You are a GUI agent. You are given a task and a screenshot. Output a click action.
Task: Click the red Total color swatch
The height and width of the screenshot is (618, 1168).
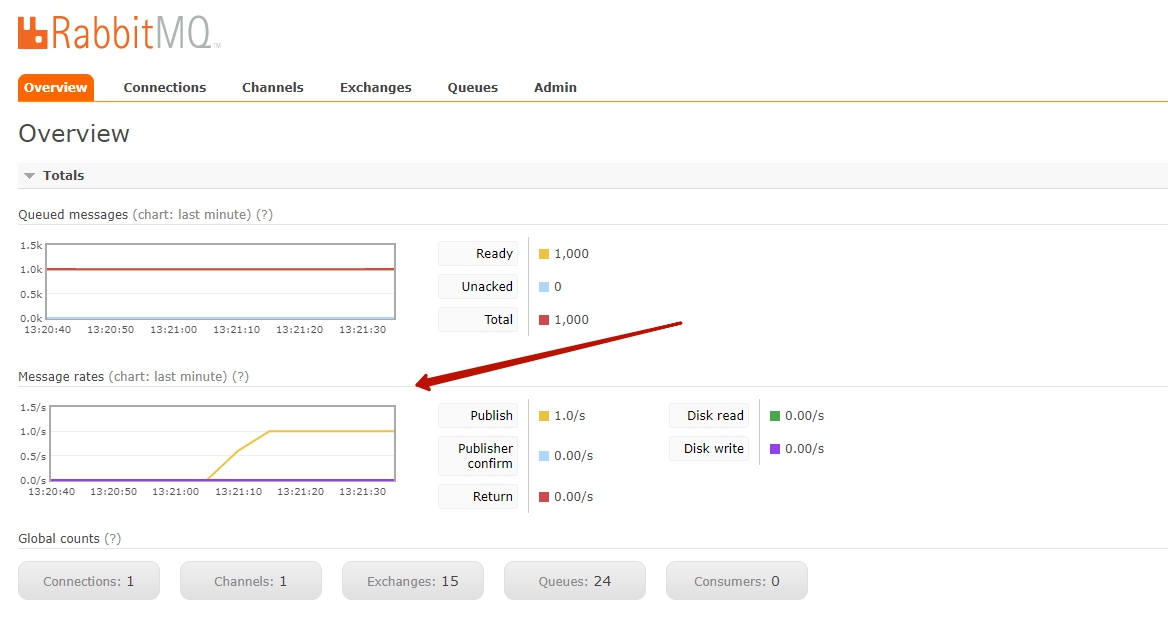click(x=544, y=319)
